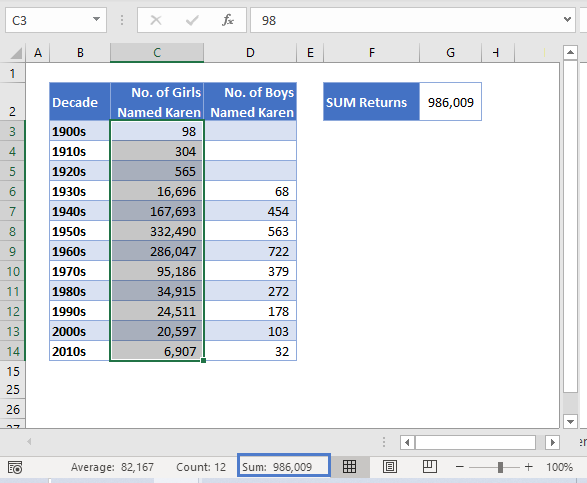Screen dimensions: 587x483
Task: Select row 25 header
Action: coord(12,389)
